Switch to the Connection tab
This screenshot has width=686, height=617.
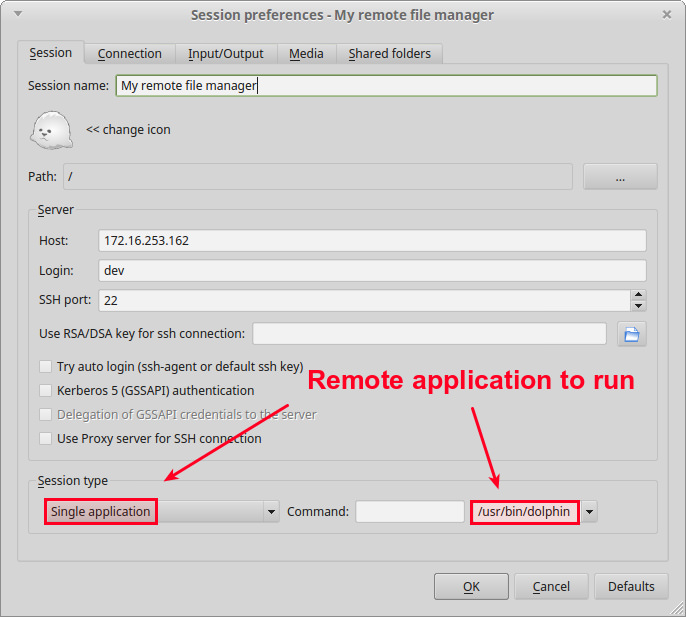point(129,54)
